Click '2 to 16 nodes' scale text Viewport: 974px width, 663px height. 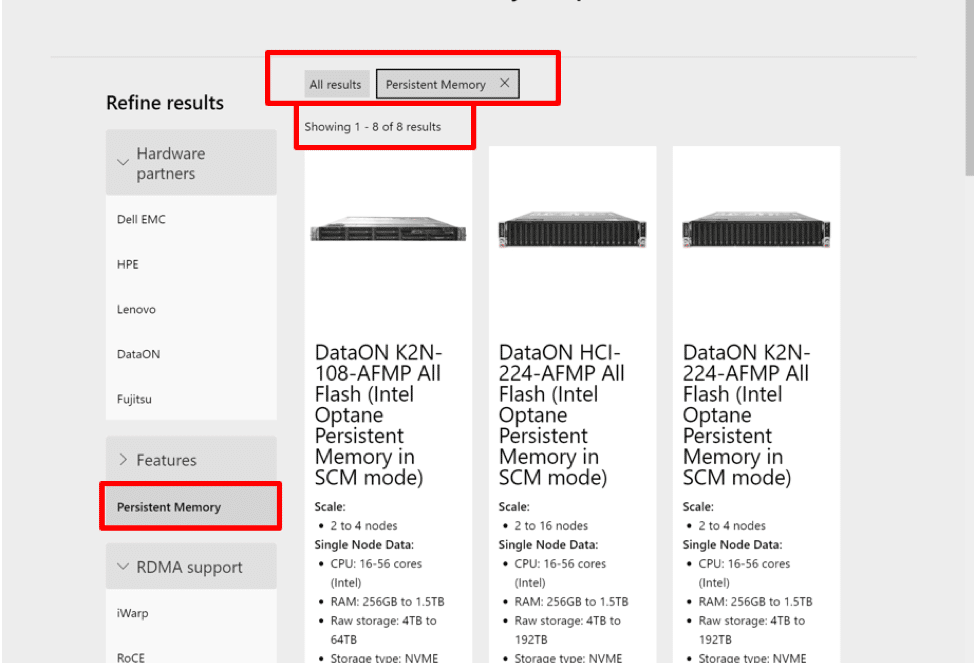551,526
